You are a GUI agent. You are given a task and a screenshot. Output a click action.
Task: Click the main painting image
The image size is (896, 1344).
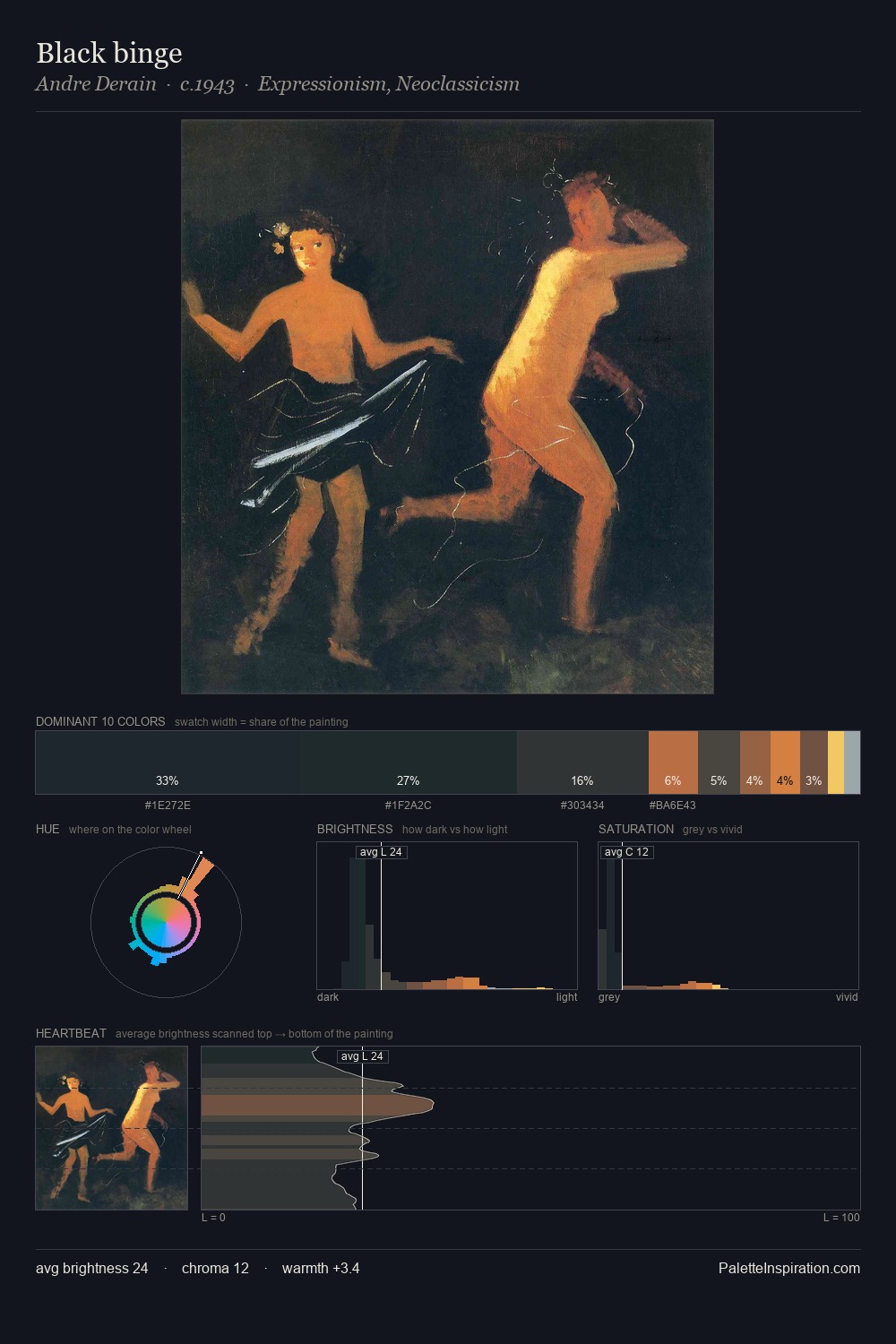tap(447, 407)
